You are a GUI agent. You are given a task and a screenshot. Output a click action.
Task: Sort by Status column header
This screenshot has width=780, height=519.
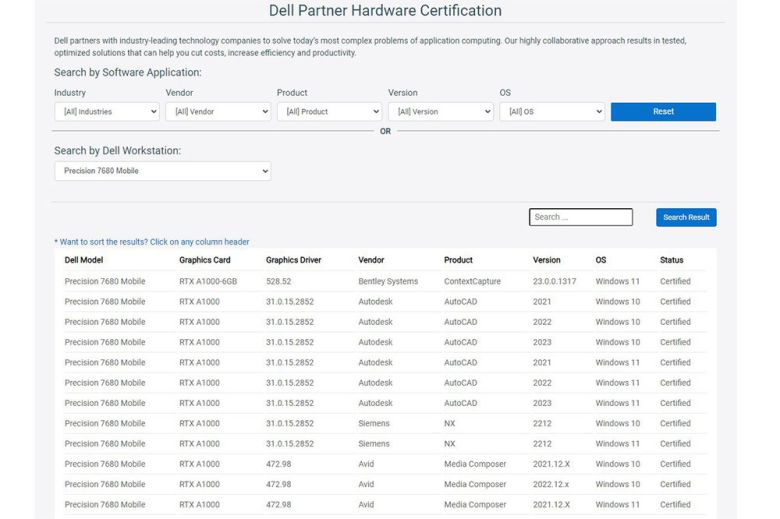click(671, 260)
